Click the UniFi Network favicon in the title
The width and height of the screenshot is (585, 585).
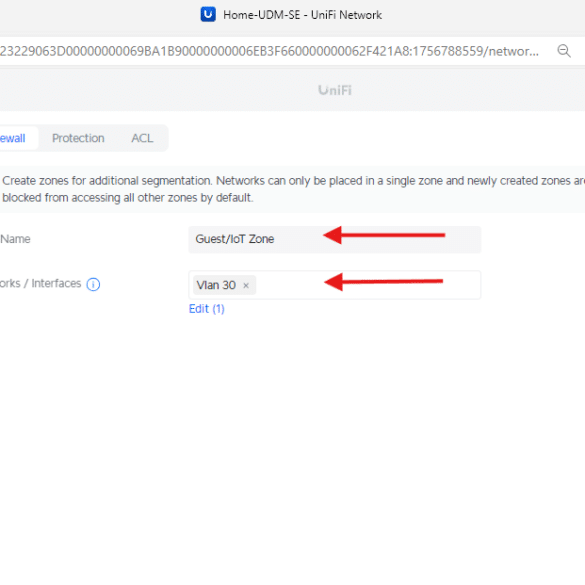208,15
